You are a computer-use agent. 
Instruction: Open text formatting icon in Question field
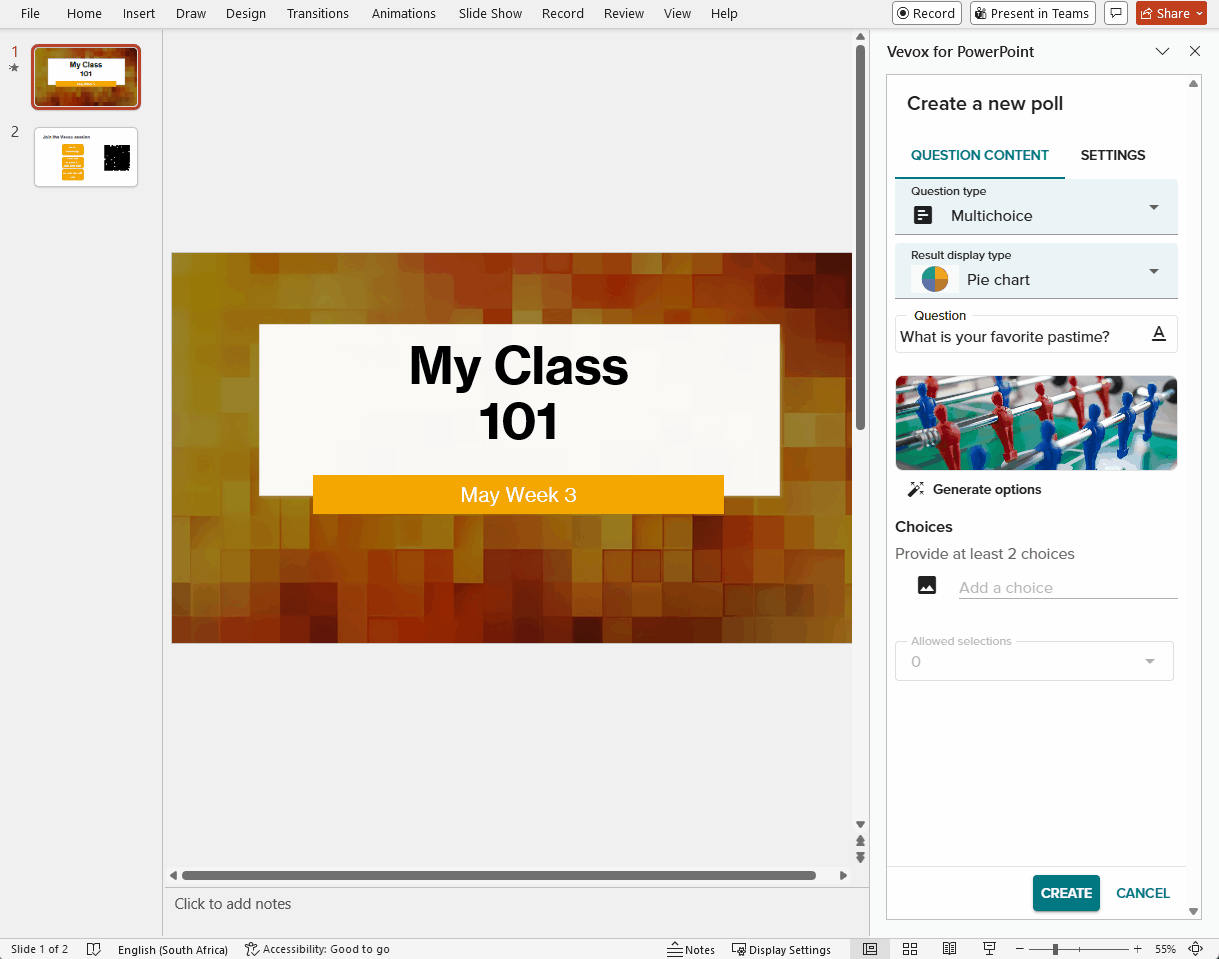(1159, 334)
